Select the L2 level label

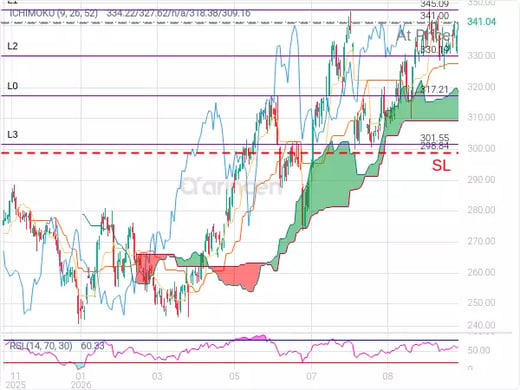coord(12,46)
